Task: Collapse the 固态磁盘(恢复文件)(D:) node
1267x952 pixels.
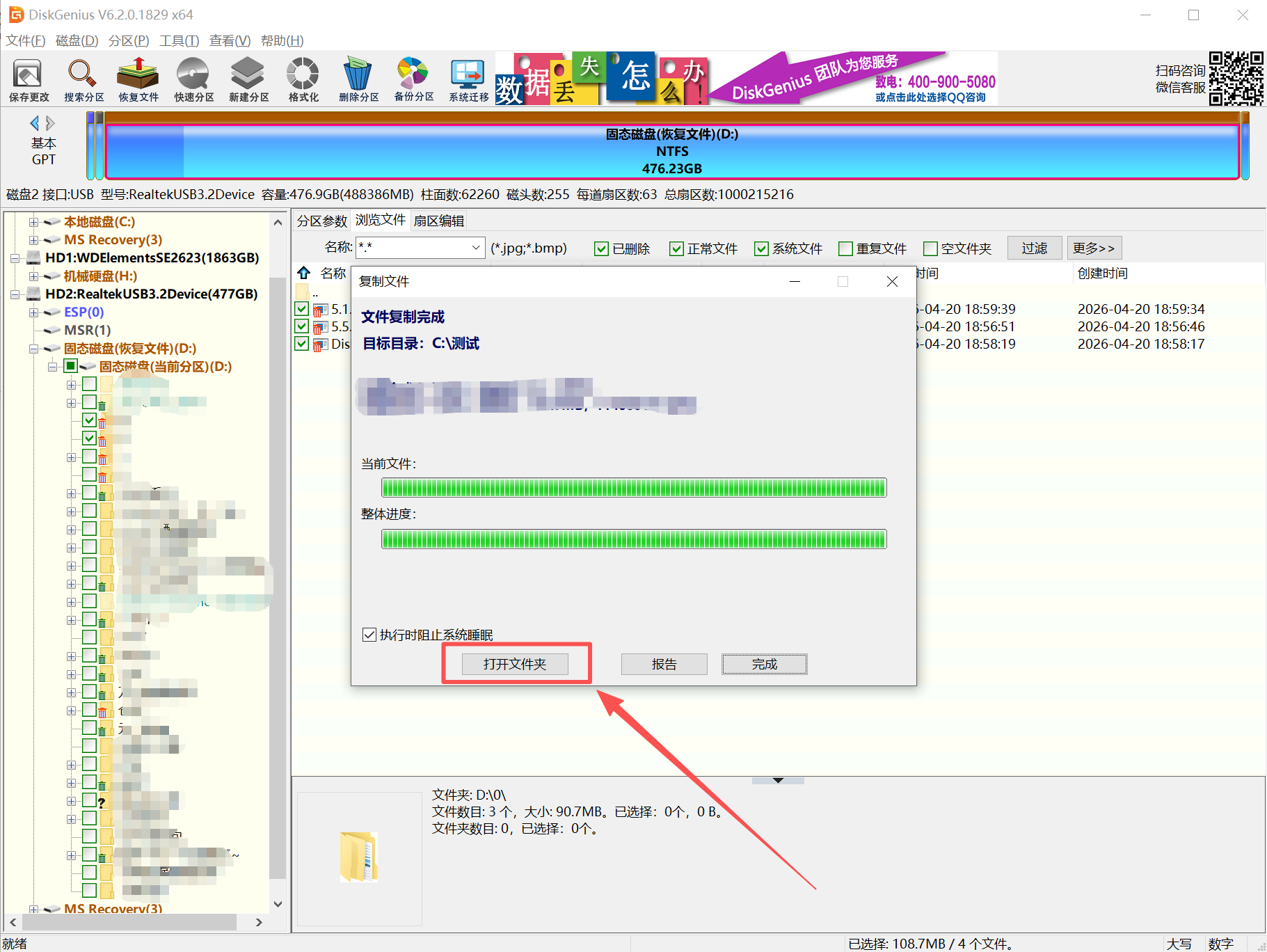Action: [x=33, y=349]
